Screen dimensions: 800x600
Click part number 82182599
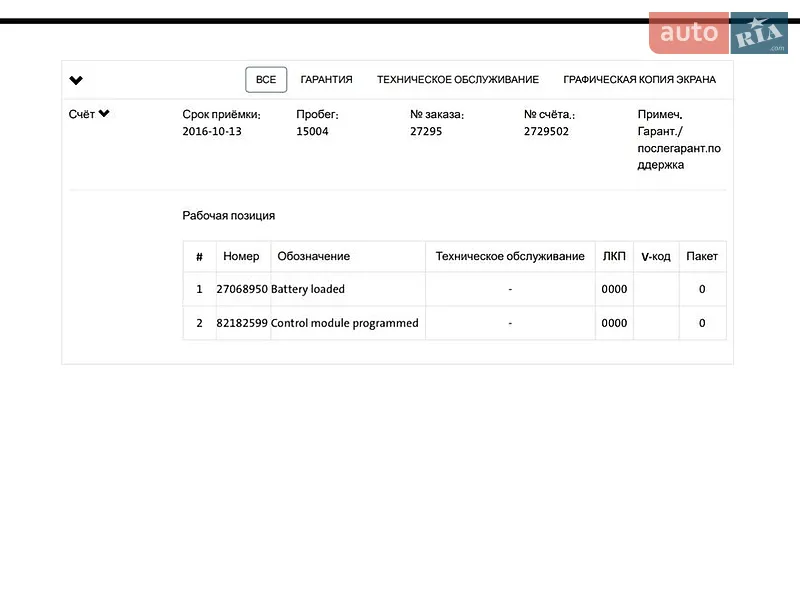tap(242, 323)
